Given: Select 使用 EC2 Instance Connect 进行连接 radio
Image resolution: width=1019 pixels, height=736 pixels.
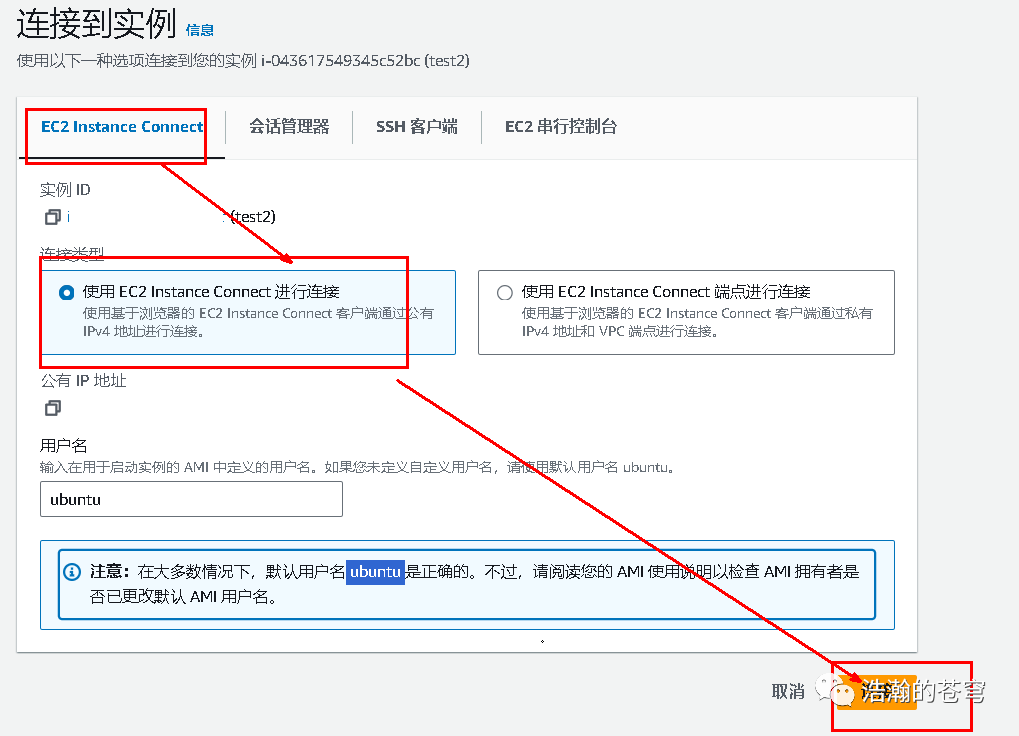Looking at the screenshot, I should pos(66,292).
